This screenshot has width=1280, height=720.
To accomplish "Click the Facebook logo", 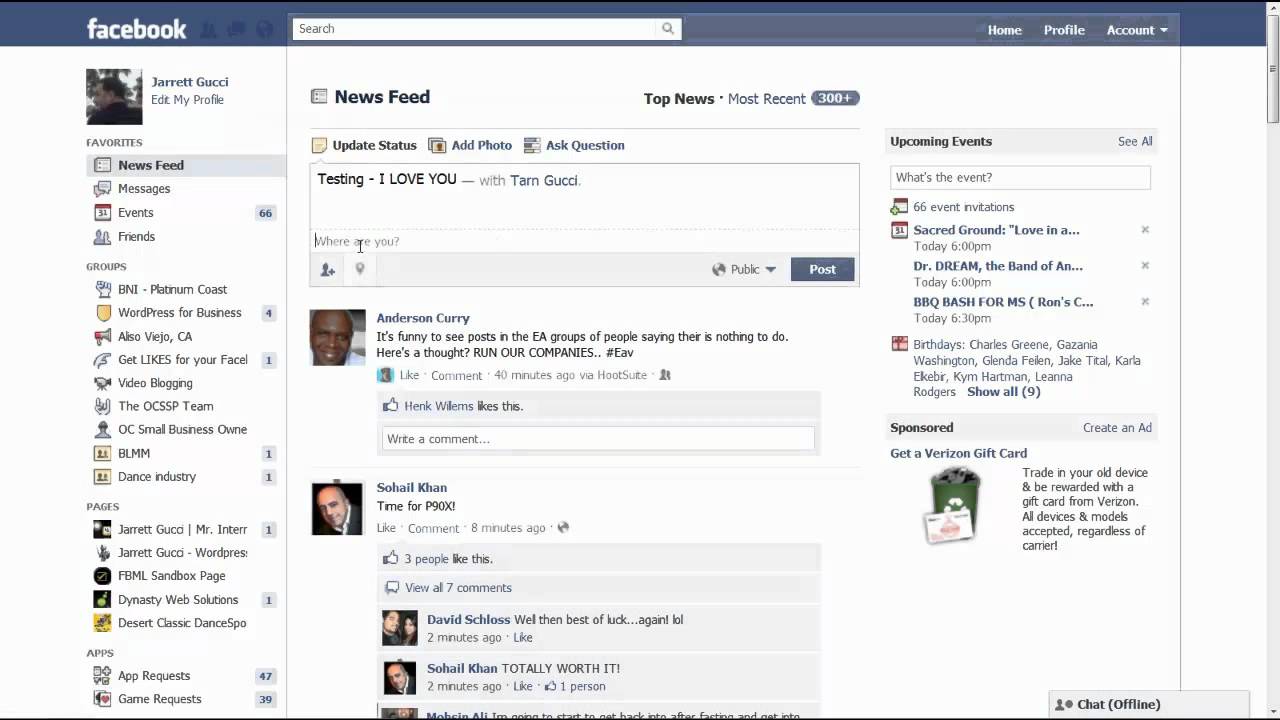I will click(136, 29).
